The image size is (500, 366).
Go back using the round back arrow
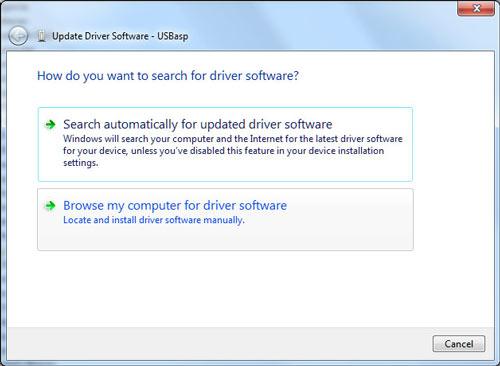point(18,36)
